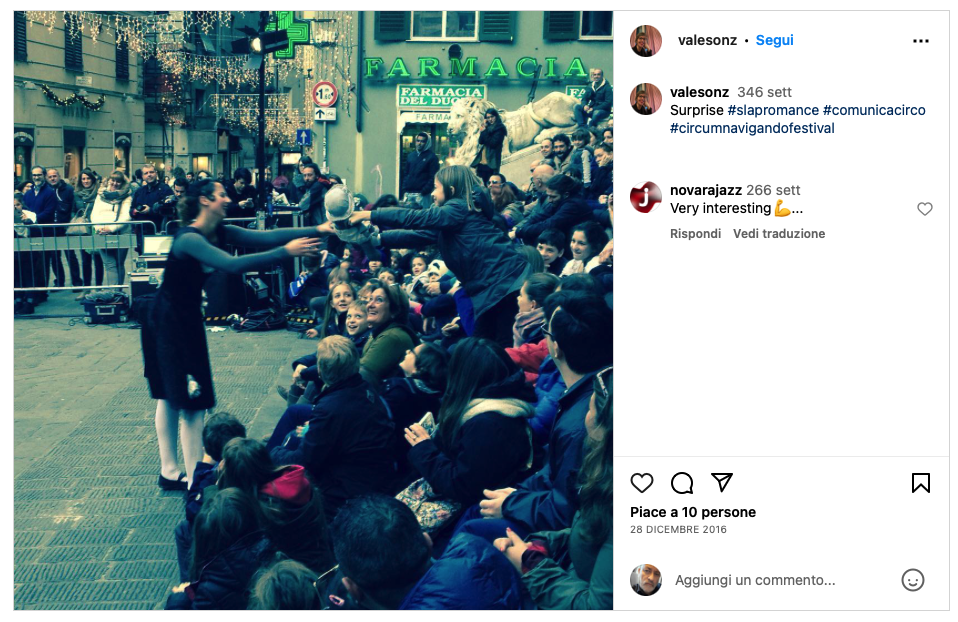Open the #circumnavigandofestival hashtag
The height and width of the screenshot is (622, 958).
[752, 128]
